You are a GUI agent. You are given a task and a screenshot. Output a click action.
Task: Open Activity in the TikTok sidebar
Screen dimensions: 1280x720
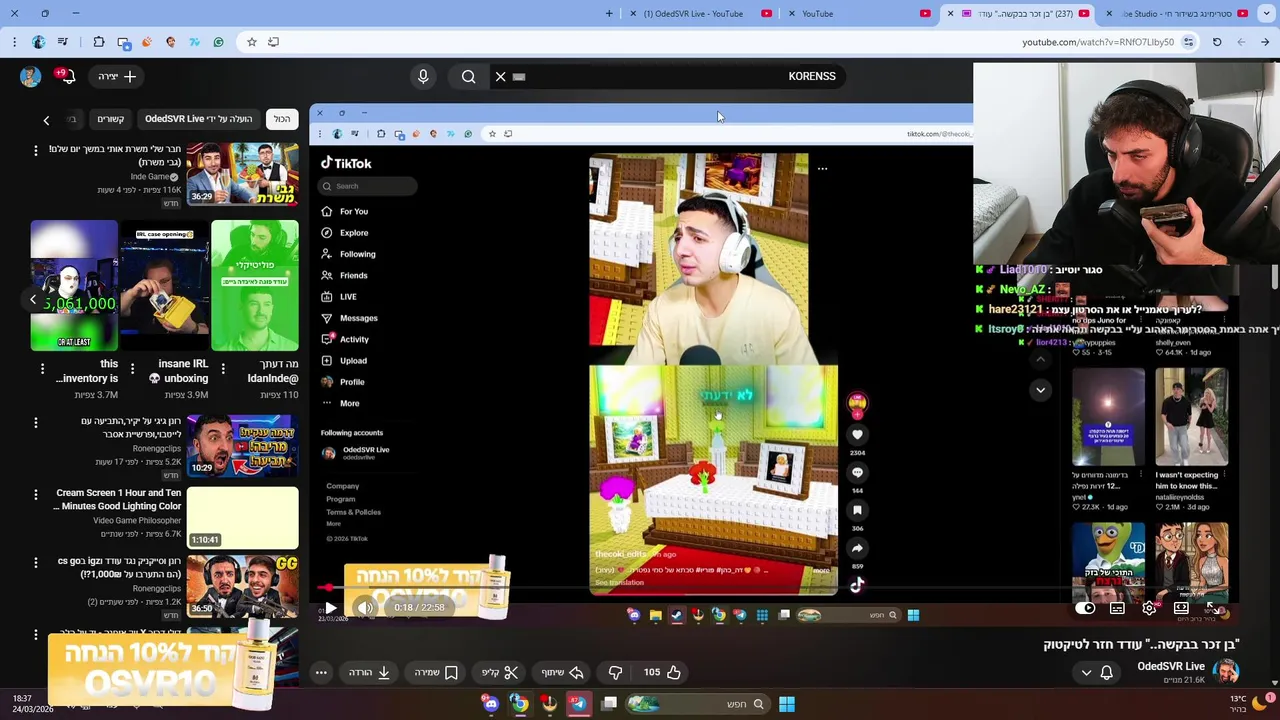click(x=345, y=339)
